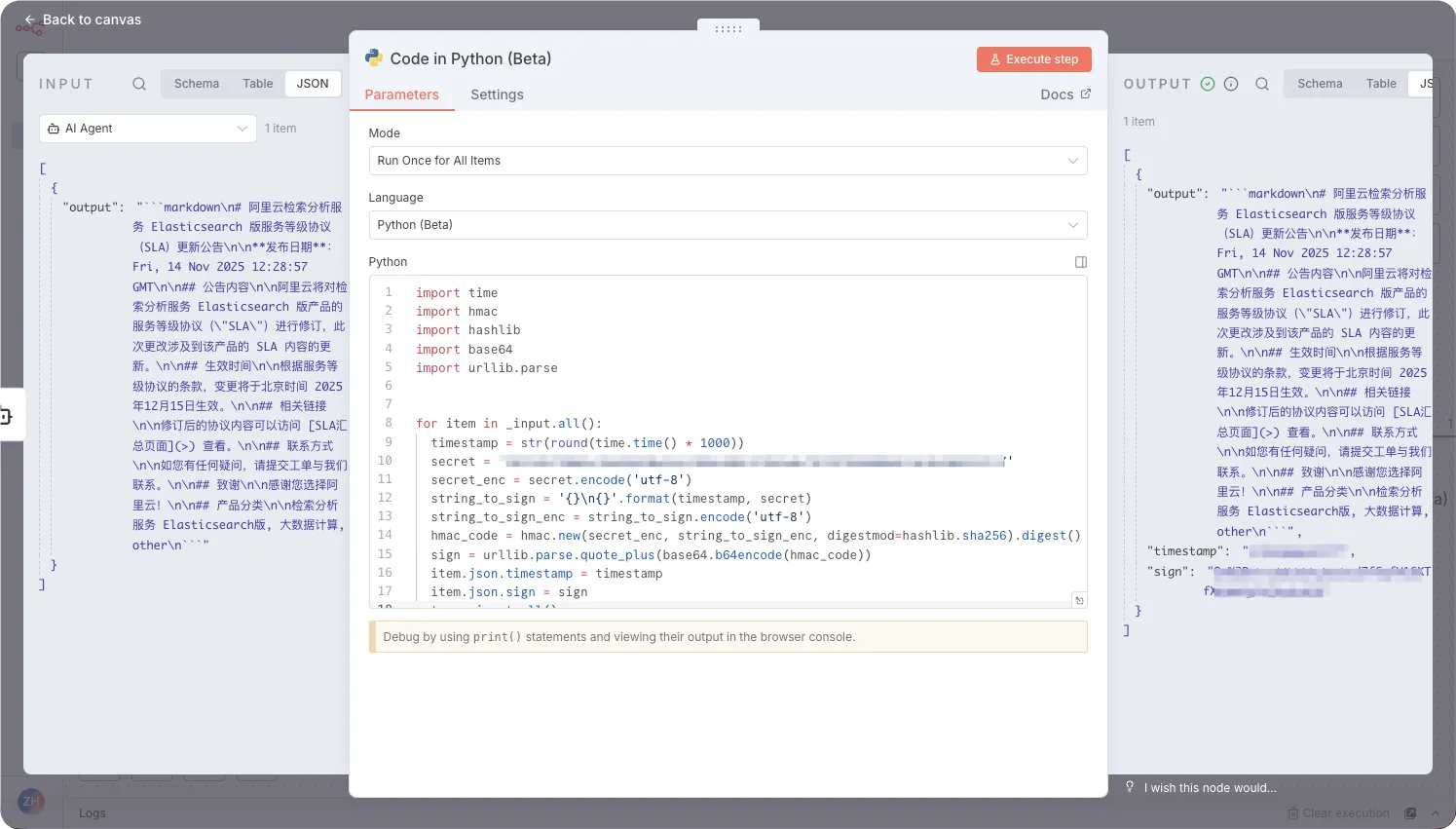Screen dimensions: 1456x829
Task: Open the Mode dropdown
Action: [728, 161]
